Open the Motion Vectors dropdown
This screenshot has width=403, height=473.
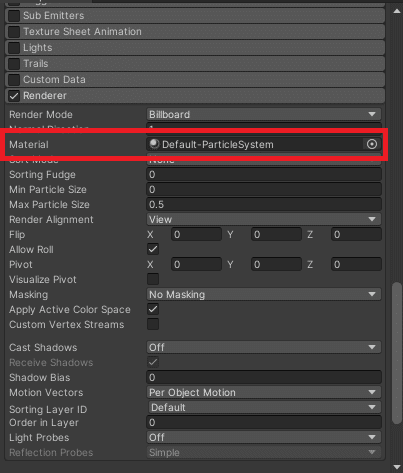[x=264, y=392]
